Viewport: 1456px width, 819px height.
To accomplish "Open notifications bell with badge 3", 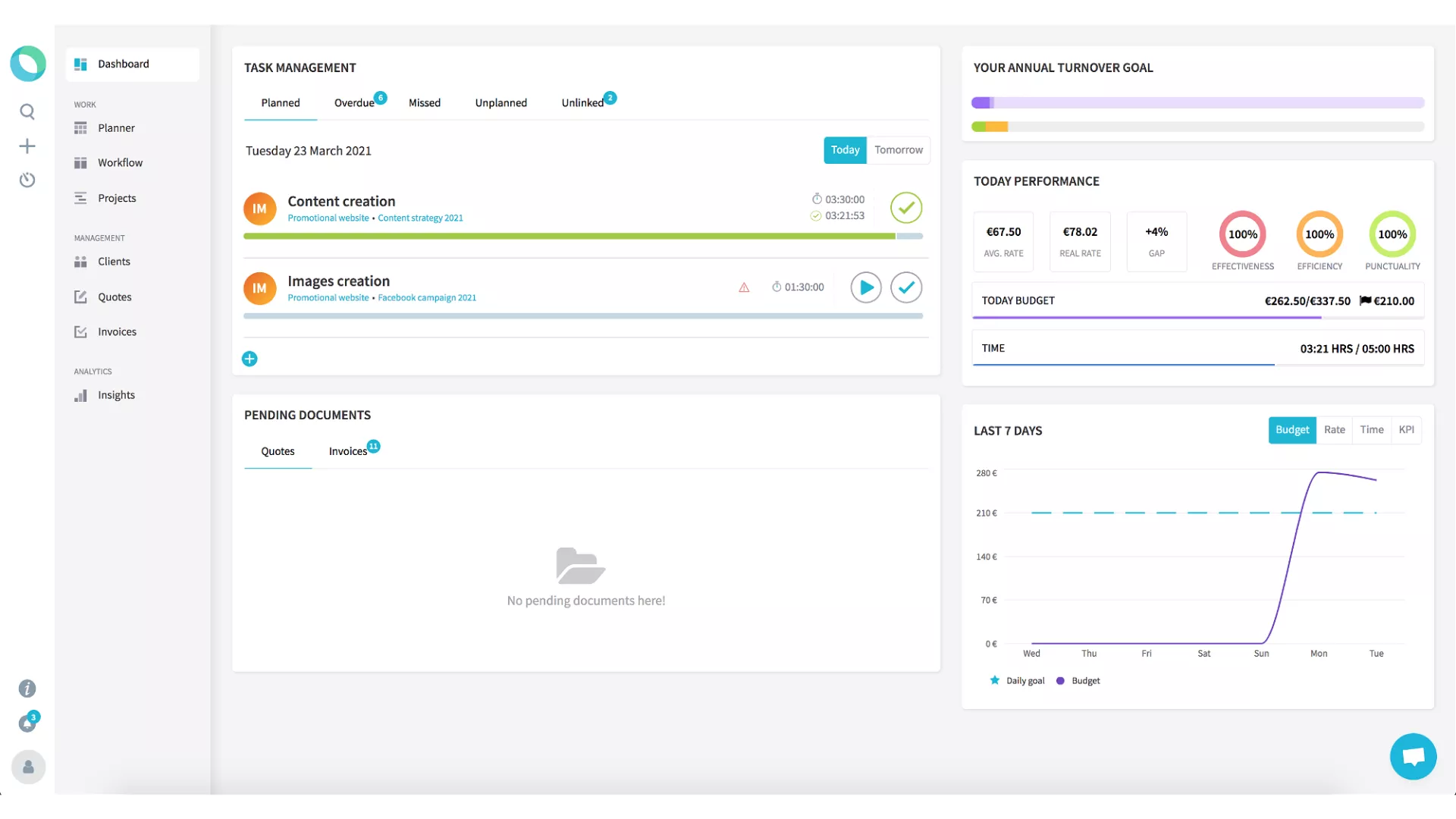I will [27, 724].
